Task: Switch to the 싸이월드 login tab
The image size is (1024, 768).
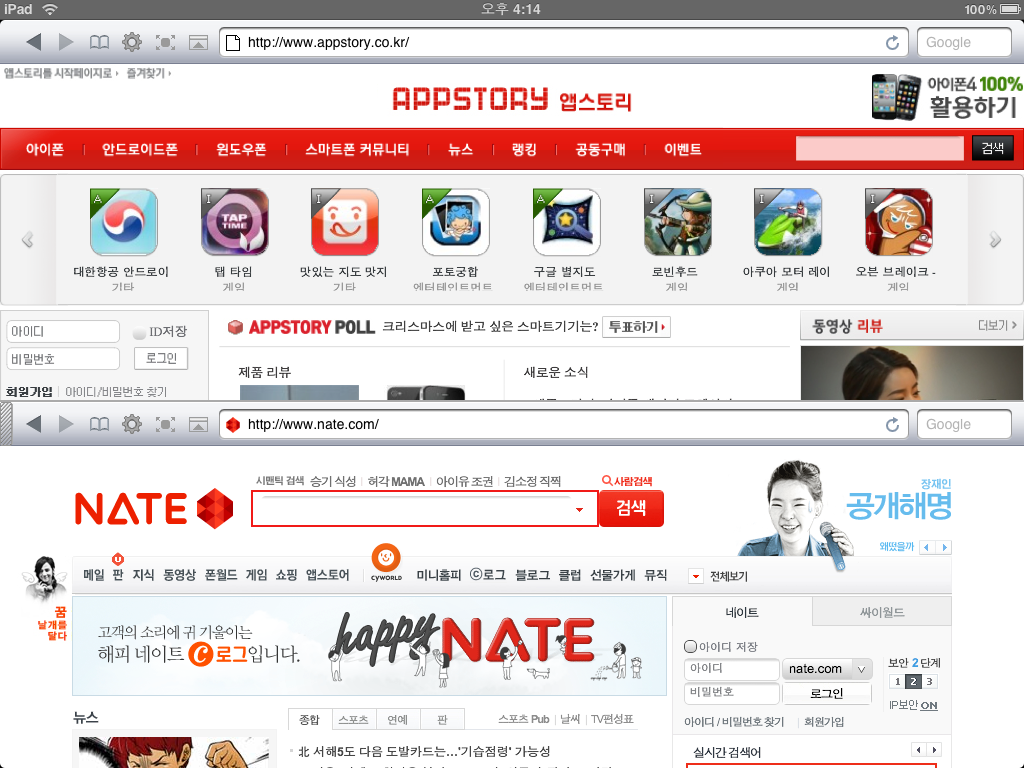Action: tap(882, 612)
